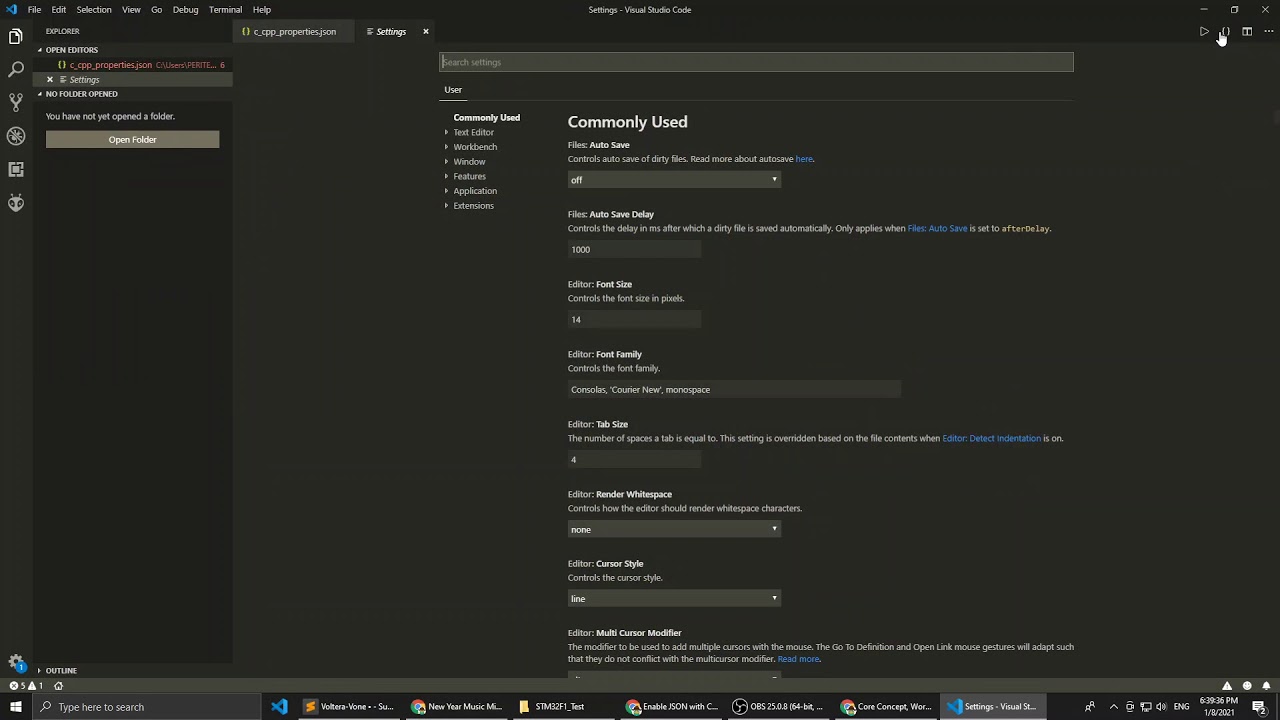Expand Application settings category
The image size is (1280, 720).
point(474,191)
